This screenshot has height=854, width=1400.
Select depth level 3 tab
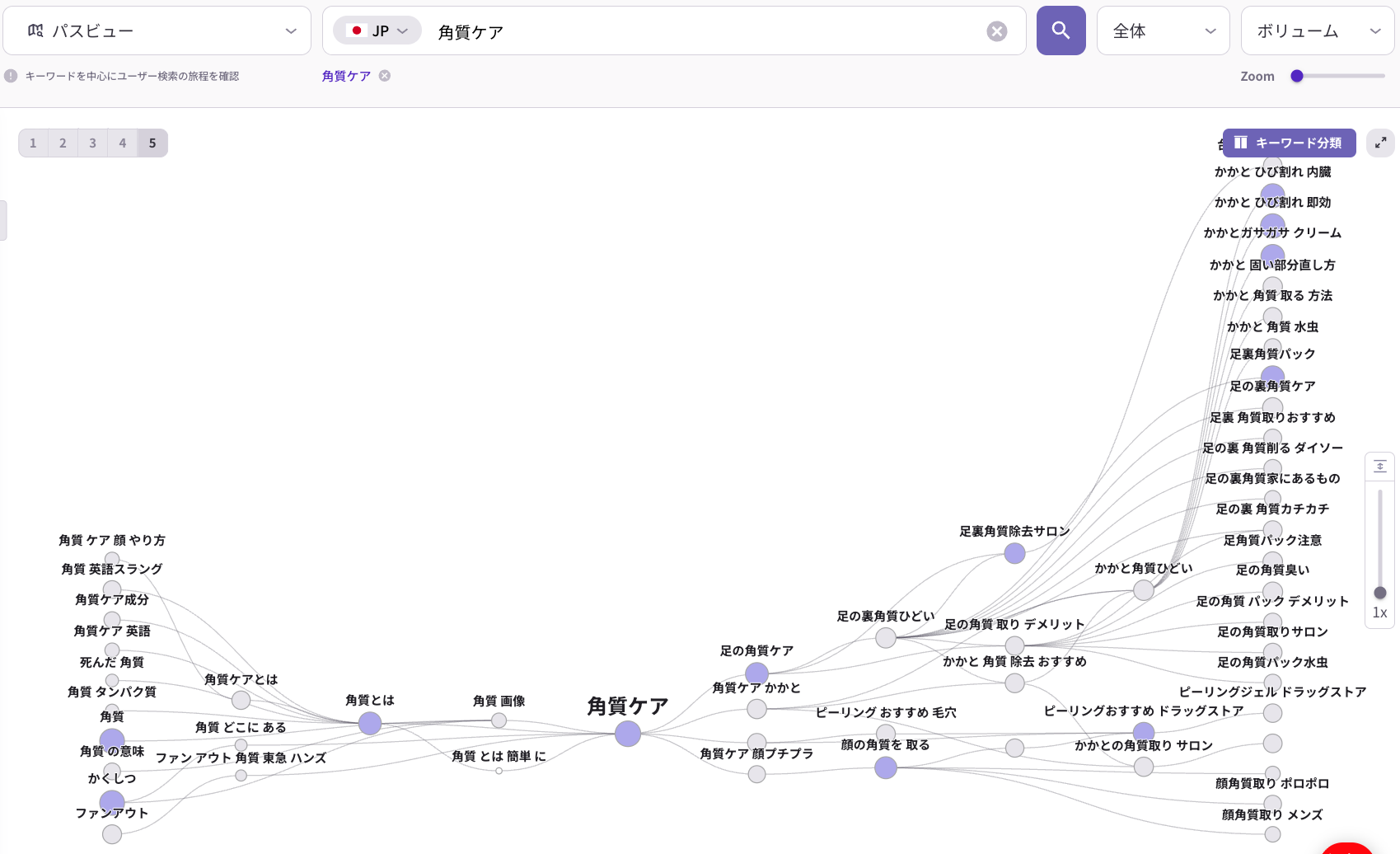(92, 143)
